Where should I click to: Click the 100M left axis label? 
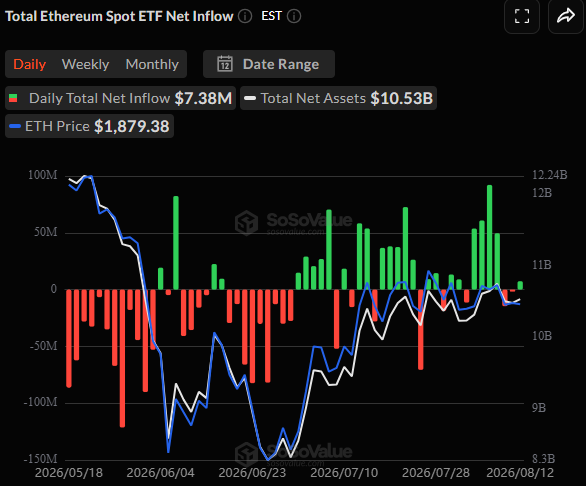point(43,175)
